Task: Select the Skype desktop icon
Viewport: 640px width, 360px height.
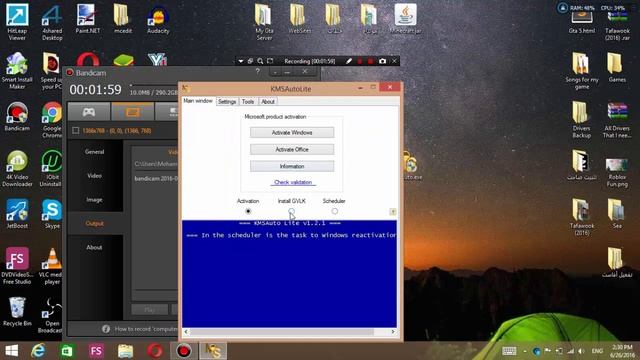Action: [x=52, y=213]
